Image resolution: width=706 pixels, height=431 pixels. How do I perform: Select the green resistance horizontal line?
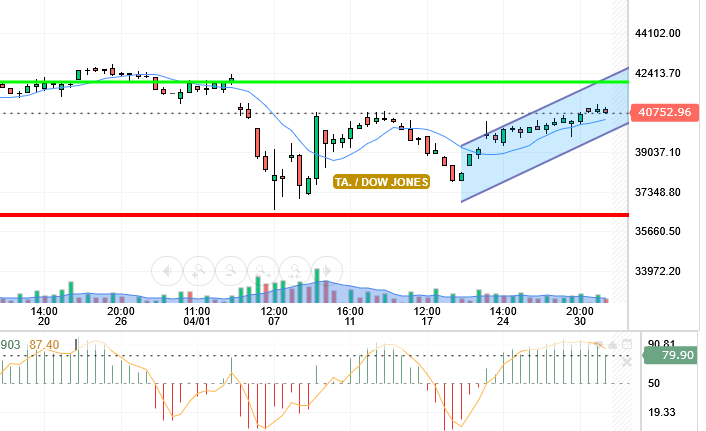point(314,82)
